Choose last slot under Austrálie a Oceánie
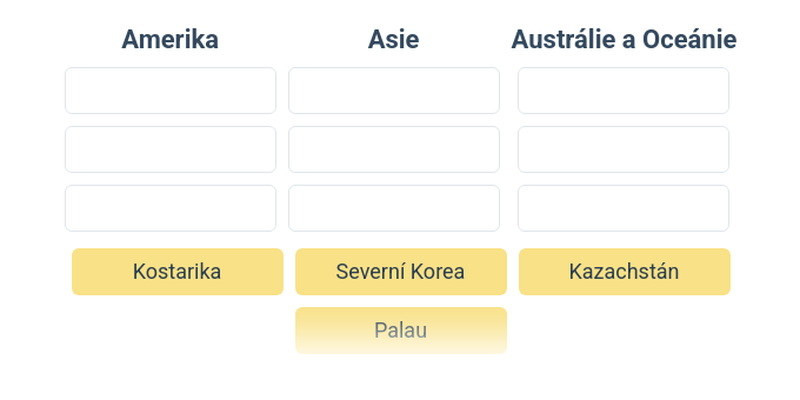 tap(623, 208)
